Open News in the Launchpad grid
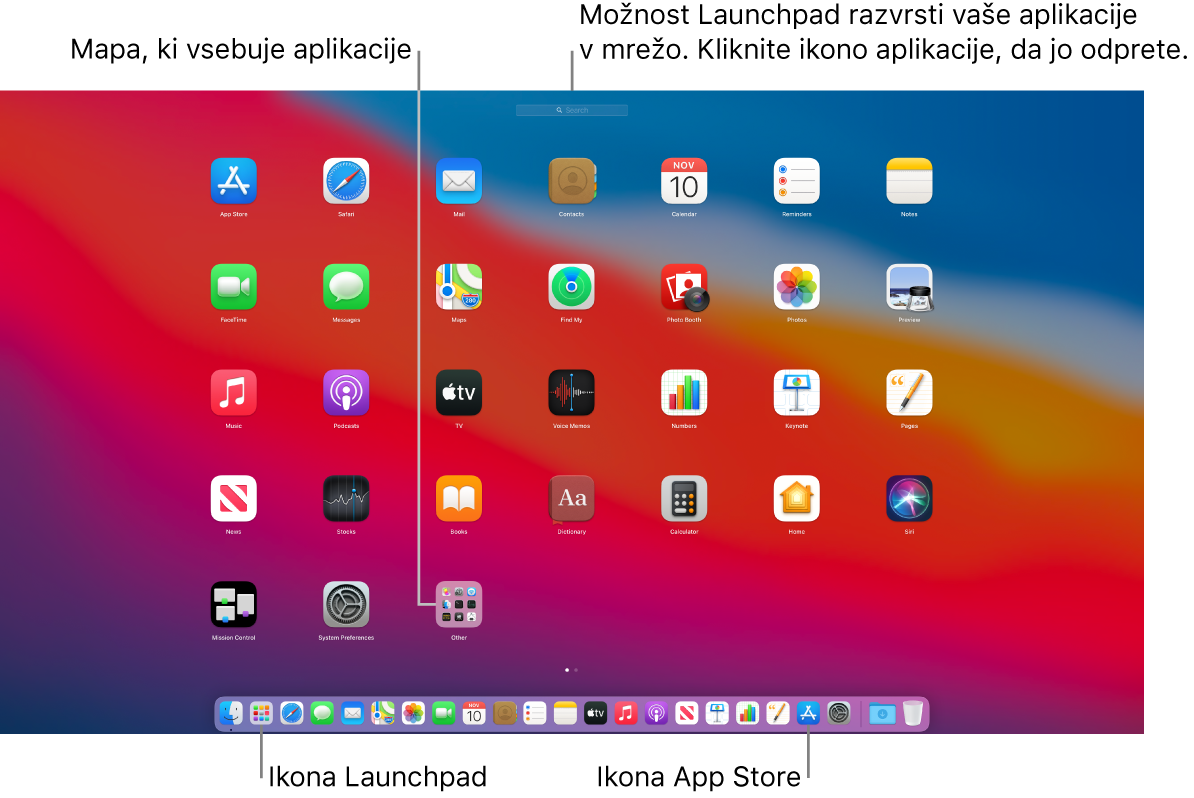This screenshot has width=1194, height=798. pos(233,499)
